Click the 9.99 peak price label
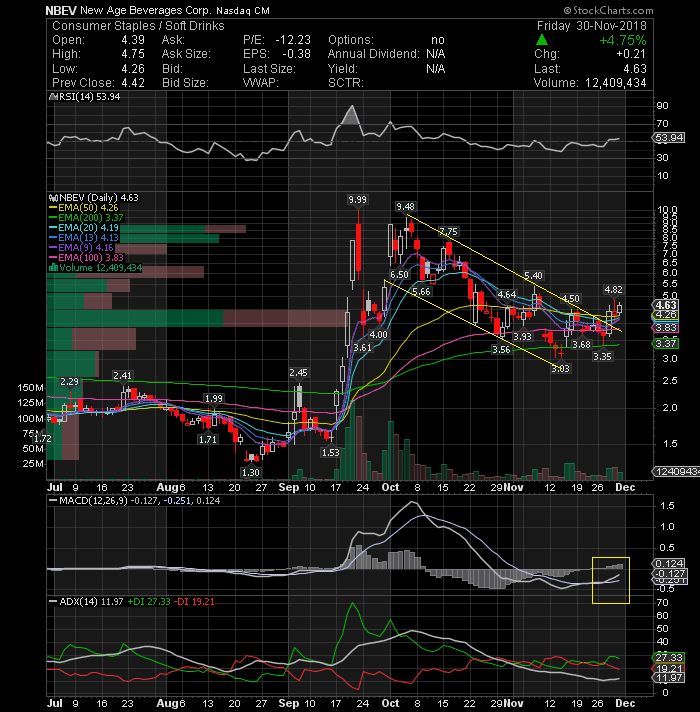The image size is (700, 712). (x=357, y=199)
